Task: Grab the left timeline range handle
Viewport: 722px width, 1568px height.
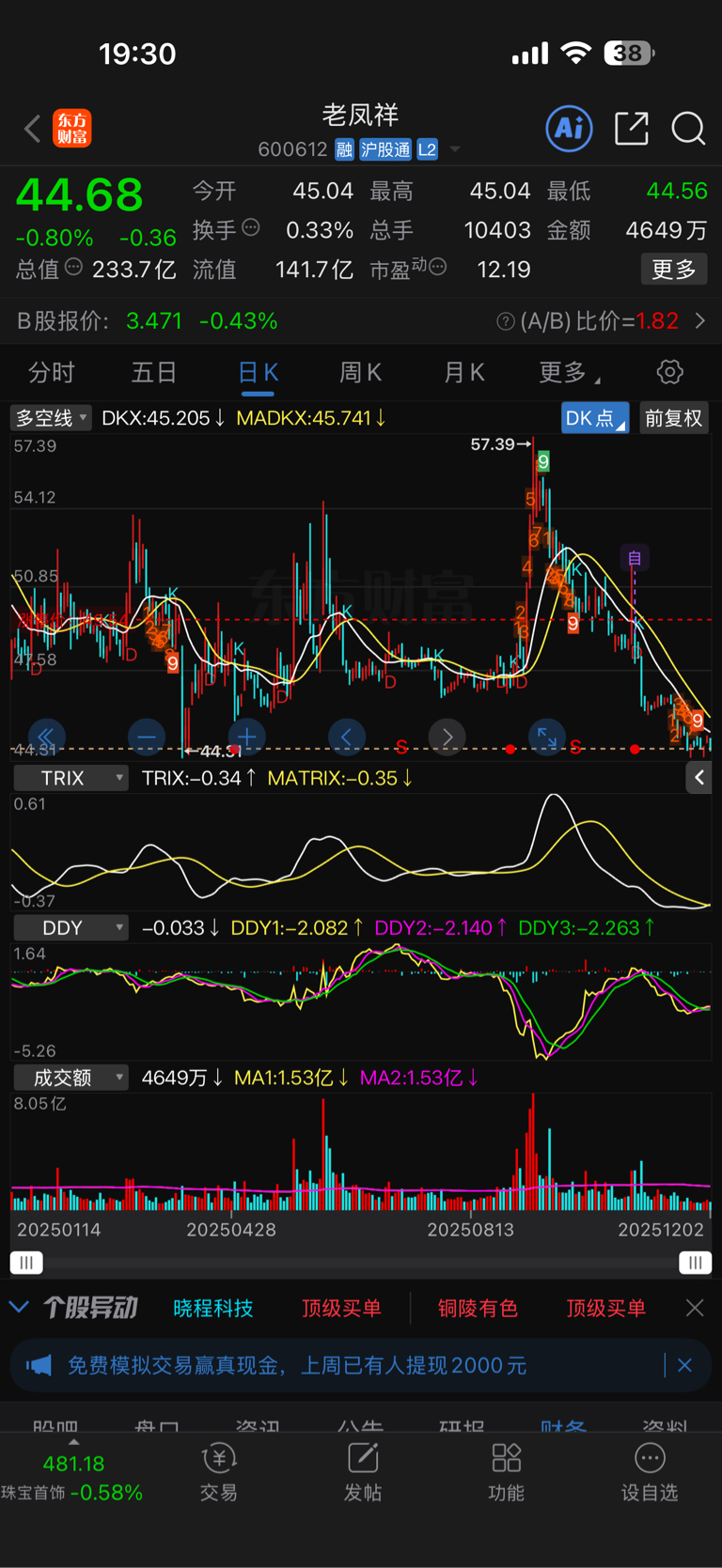Action: [x=26, y=1263]
